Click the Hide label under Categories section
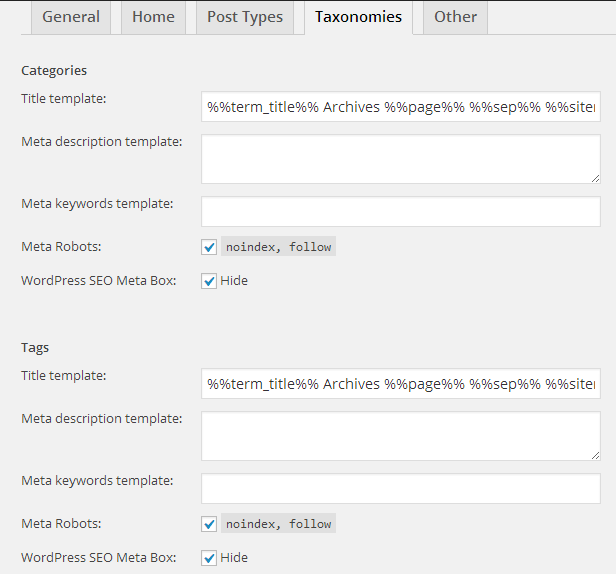This screenshot has height=574, width=616. [x=234, y=281]
